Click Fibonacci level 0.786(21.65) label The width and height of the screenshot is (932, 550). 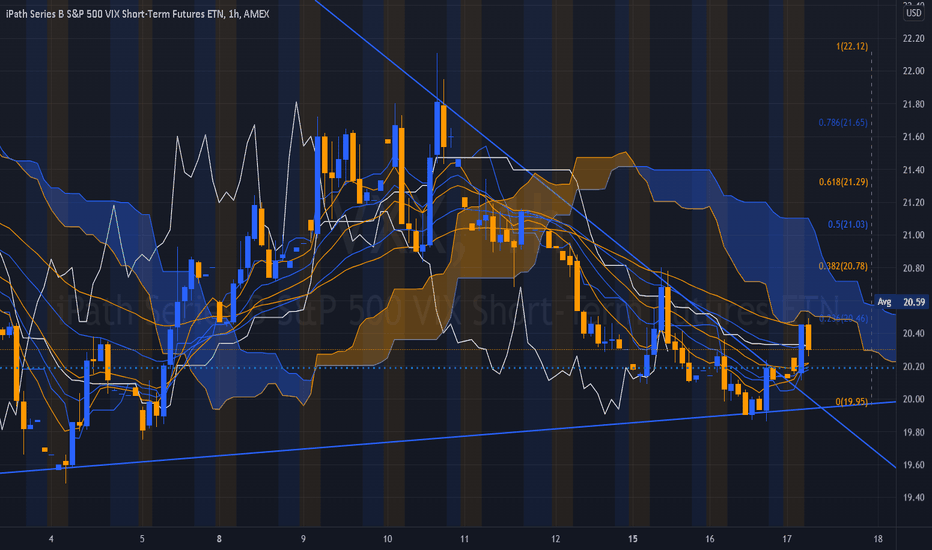point(843,122)
